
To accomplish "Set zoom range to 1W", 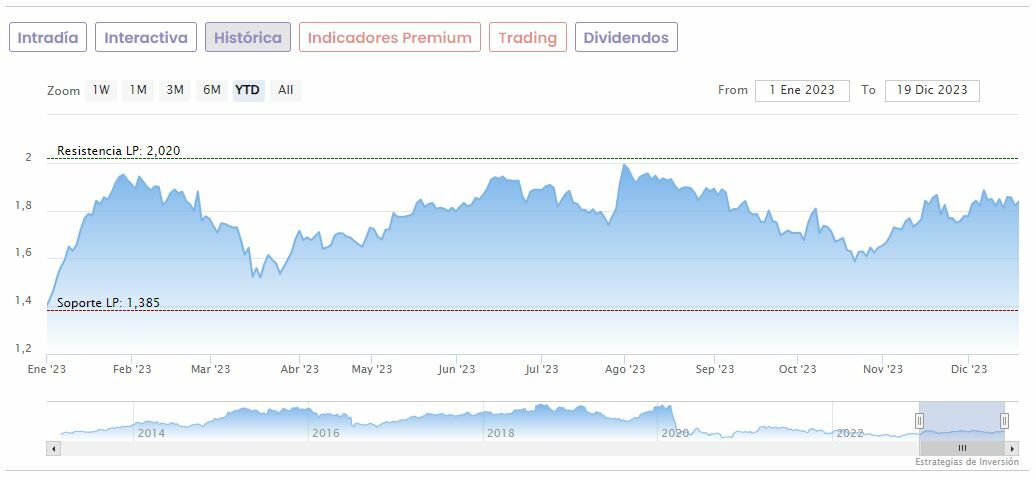I will [101, 90].
